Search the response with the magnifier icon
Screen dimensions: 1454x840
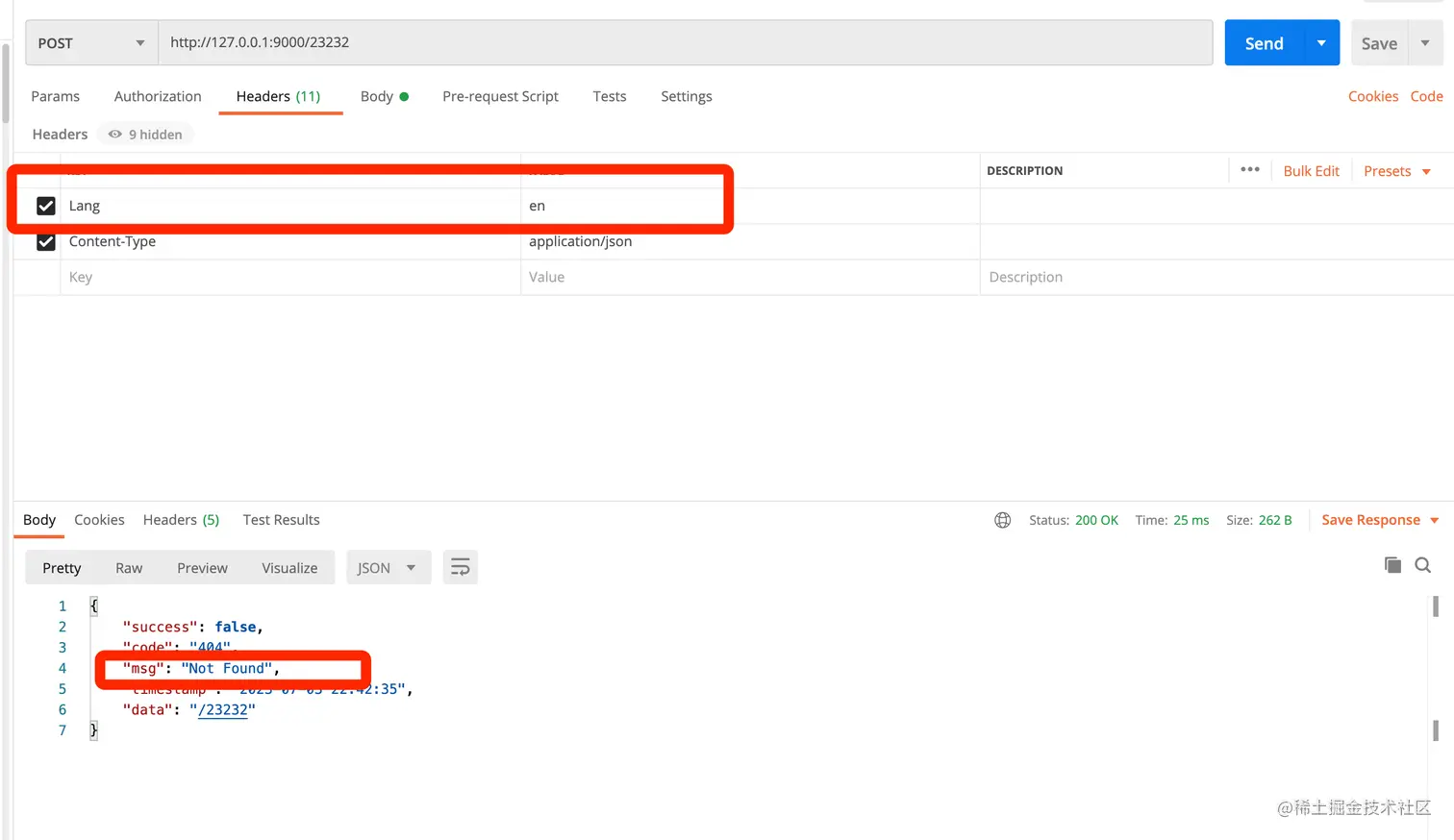pyautogui.click(x=1423, y=565)
